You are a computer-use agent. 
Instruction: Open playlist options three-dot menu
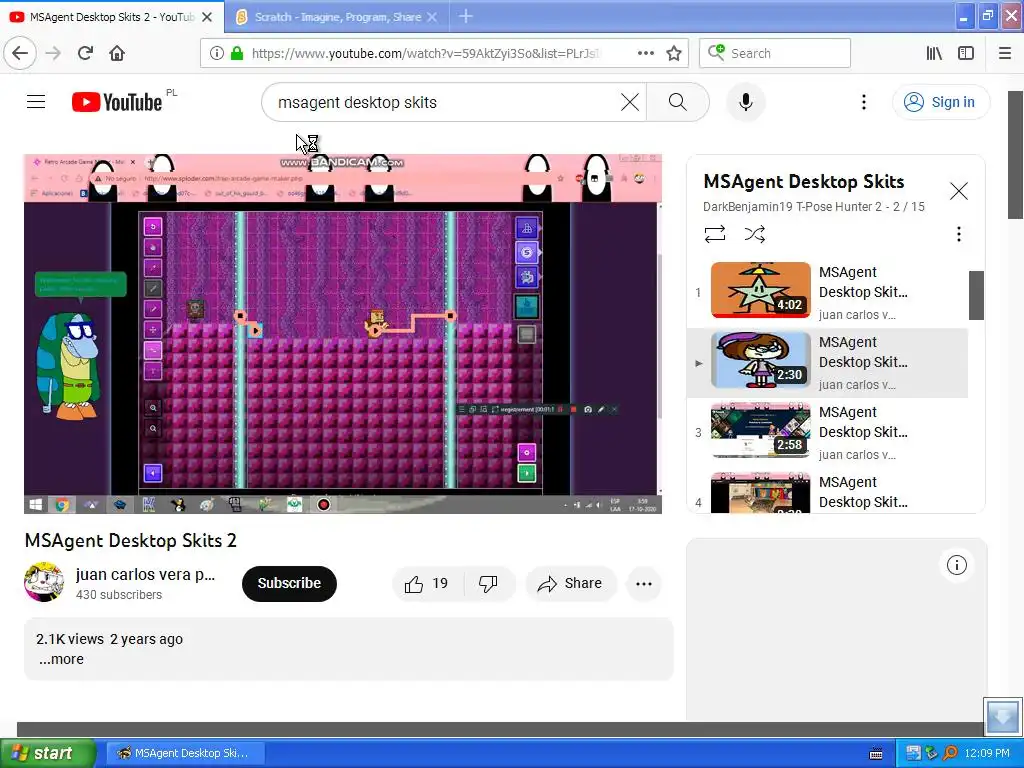pyautogui.click(x=958, y=234)
